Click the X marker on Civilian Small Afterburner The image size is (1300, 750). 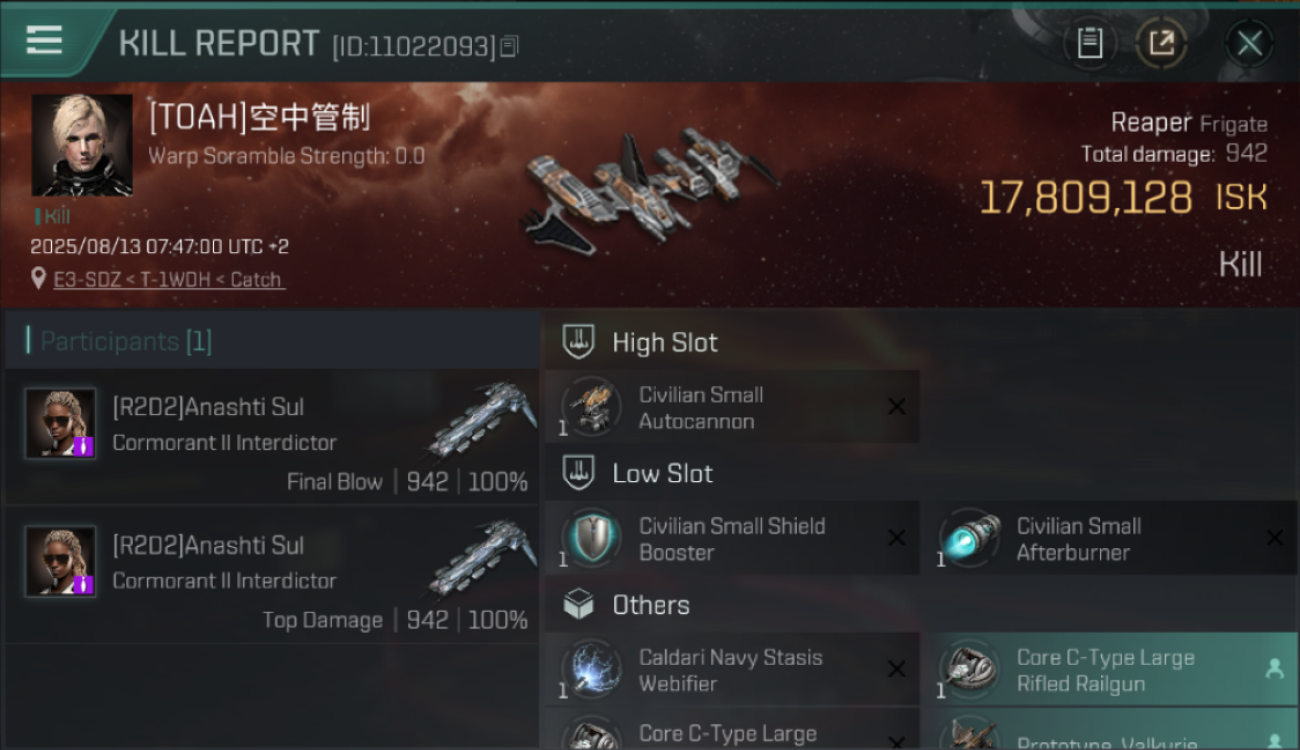(1275, 538)
